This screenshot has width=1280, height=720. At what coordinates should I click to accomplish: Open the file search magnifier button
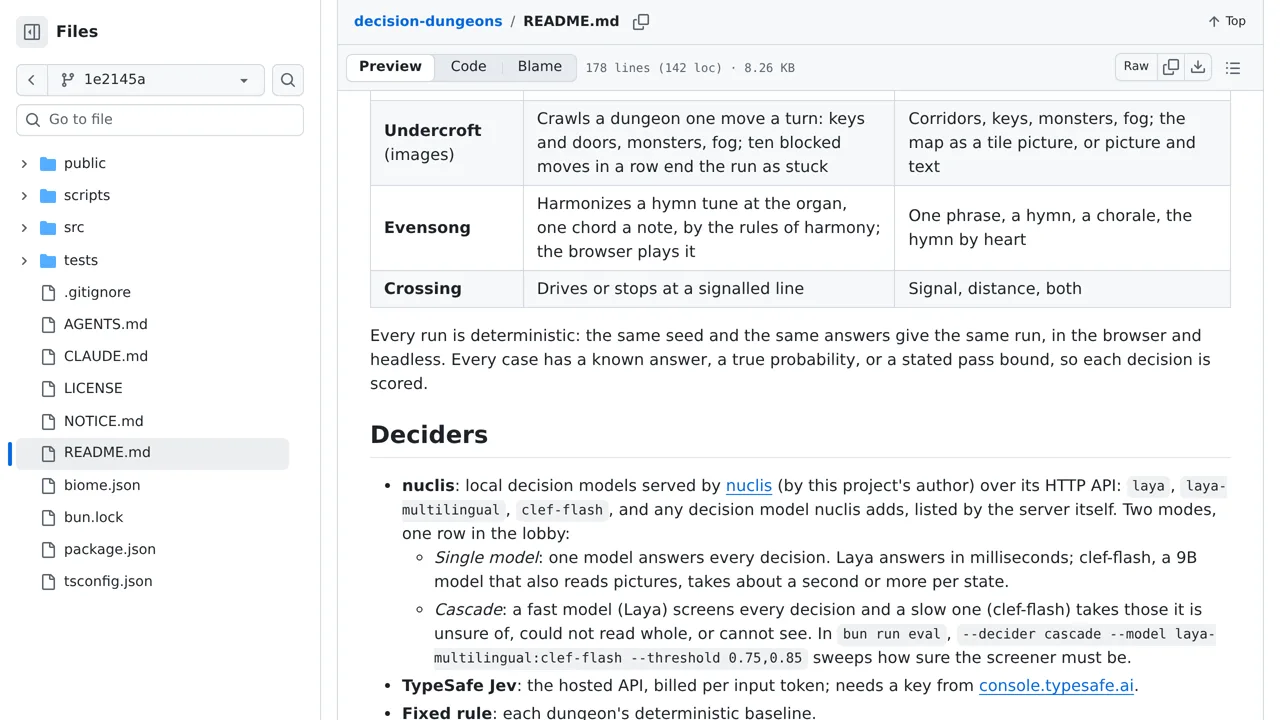(288, 80)
